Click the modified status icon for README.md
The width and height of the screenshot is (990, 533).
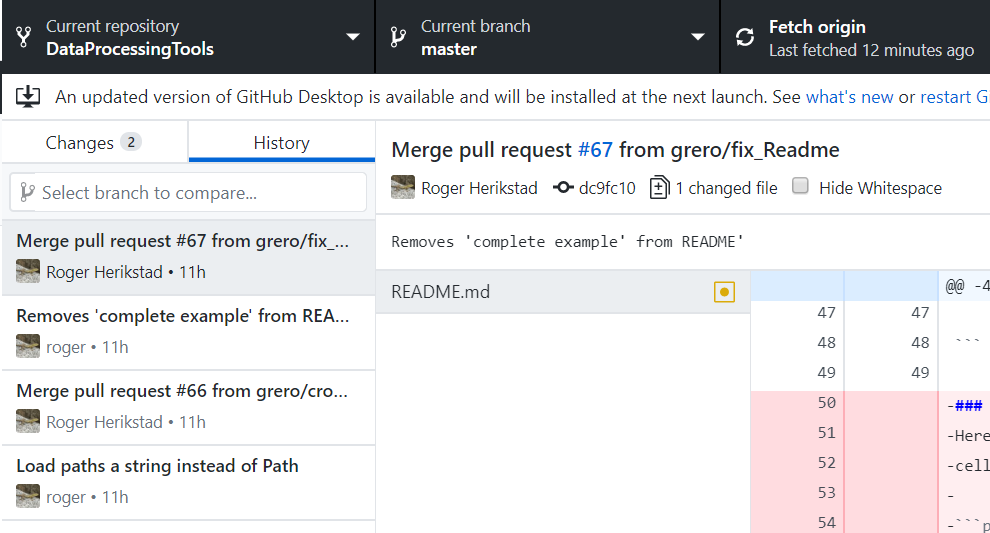(724, 292)
